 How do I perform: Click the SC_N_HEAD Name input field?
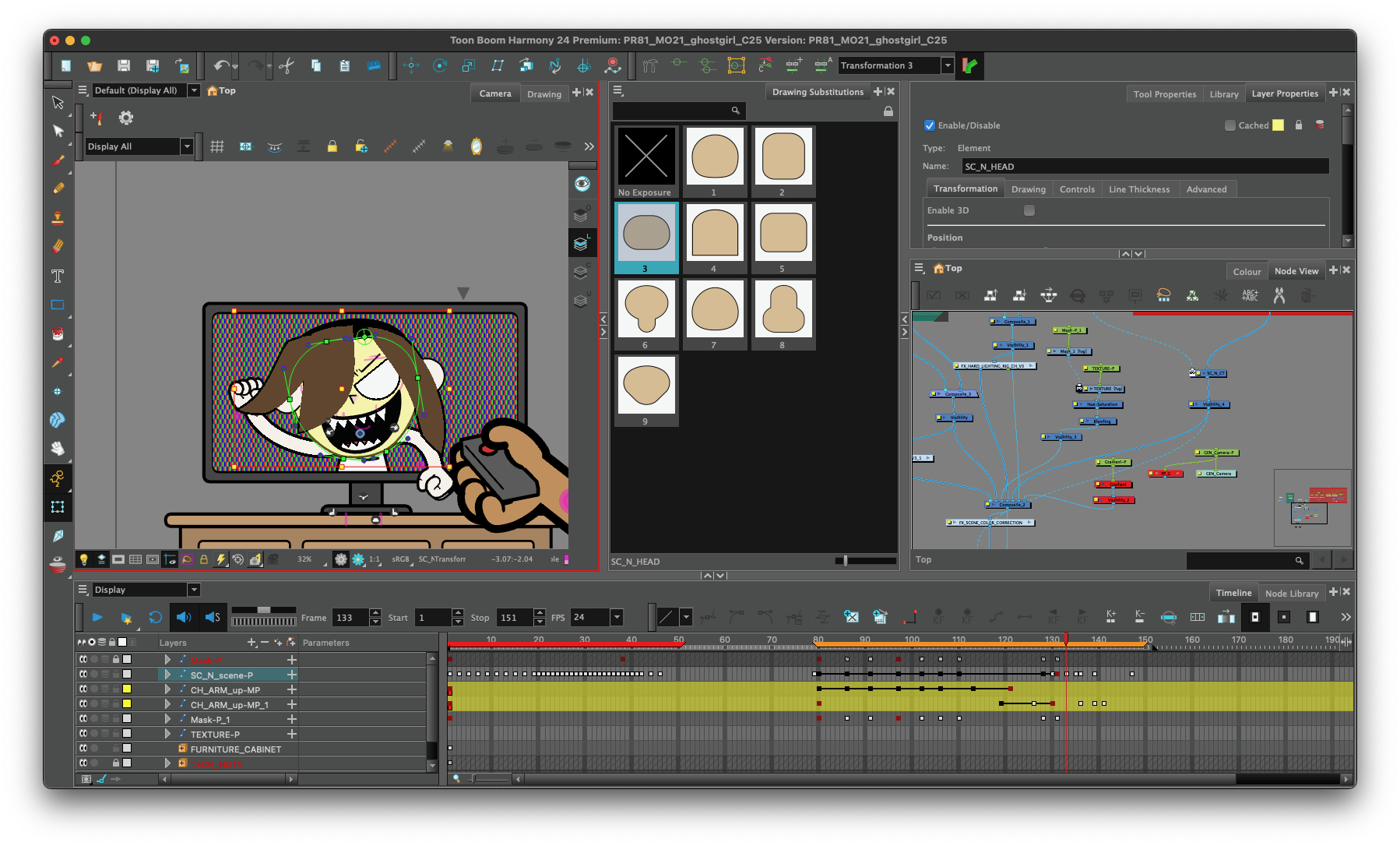coord(1145,166)
